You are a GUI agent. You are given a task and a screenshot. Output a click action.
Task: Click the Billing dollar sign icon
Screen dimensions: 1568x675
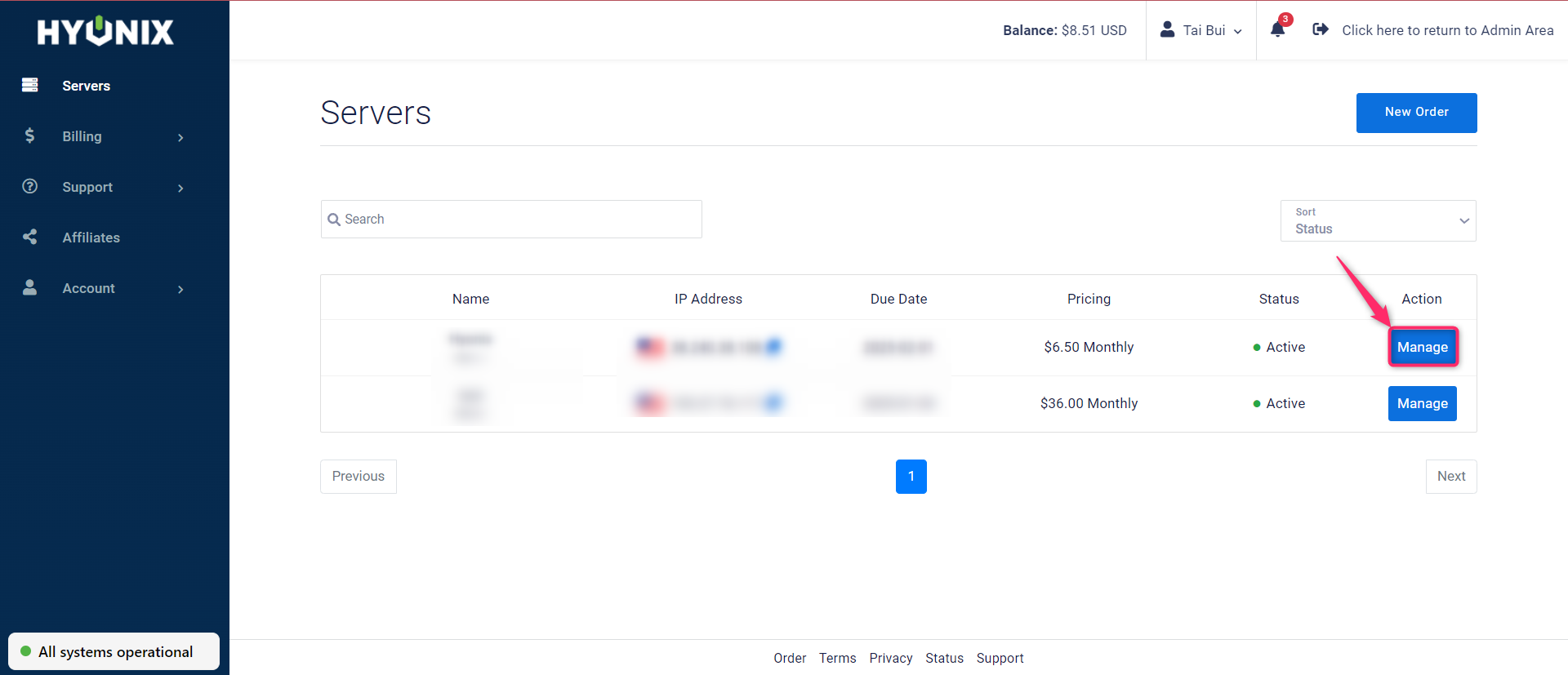[30, 135]
